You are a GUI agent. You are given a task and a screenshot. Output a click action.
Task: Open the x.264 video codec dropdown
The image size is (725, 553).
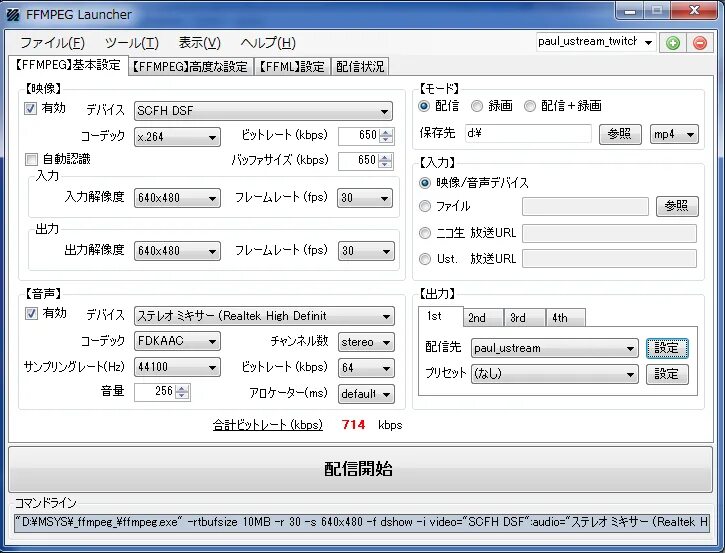coord(177,137)
